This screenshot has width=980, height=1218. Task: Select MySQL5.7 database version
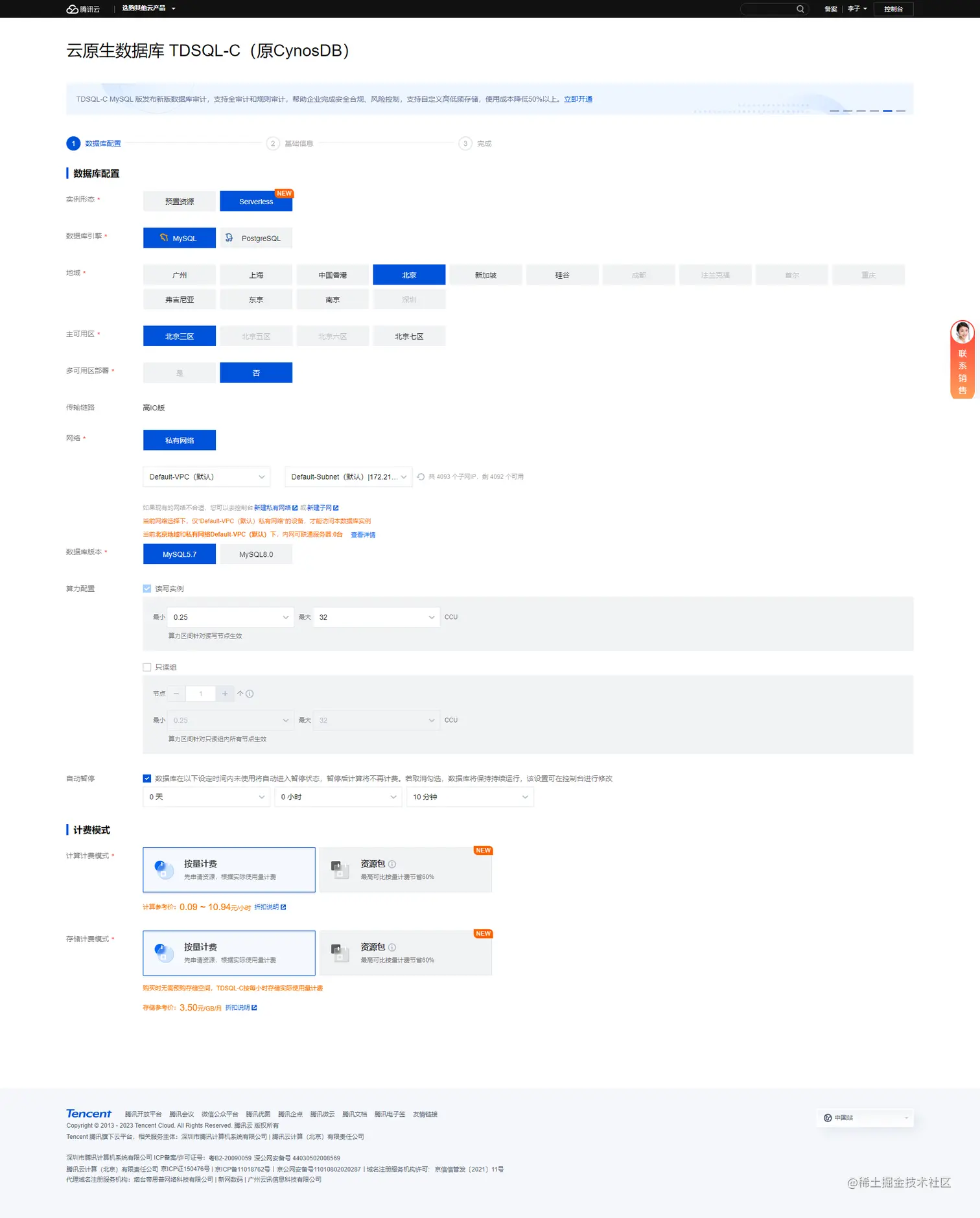coord(180,554)
